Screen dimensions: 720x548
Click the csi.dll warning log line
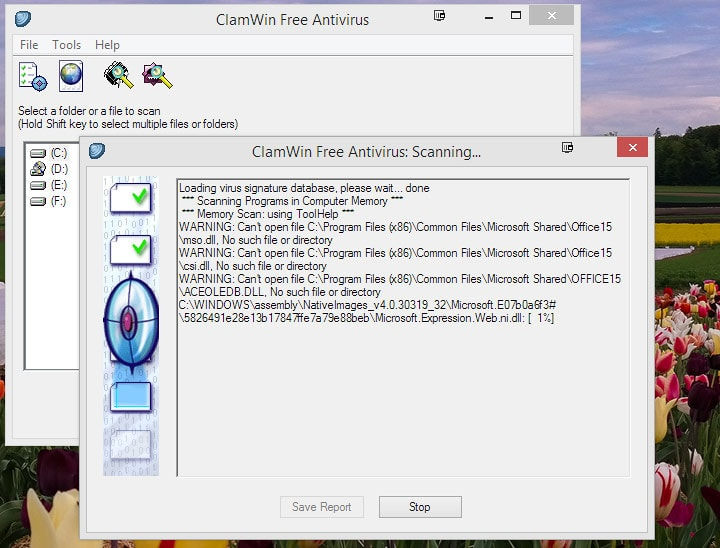coord(395,260)
